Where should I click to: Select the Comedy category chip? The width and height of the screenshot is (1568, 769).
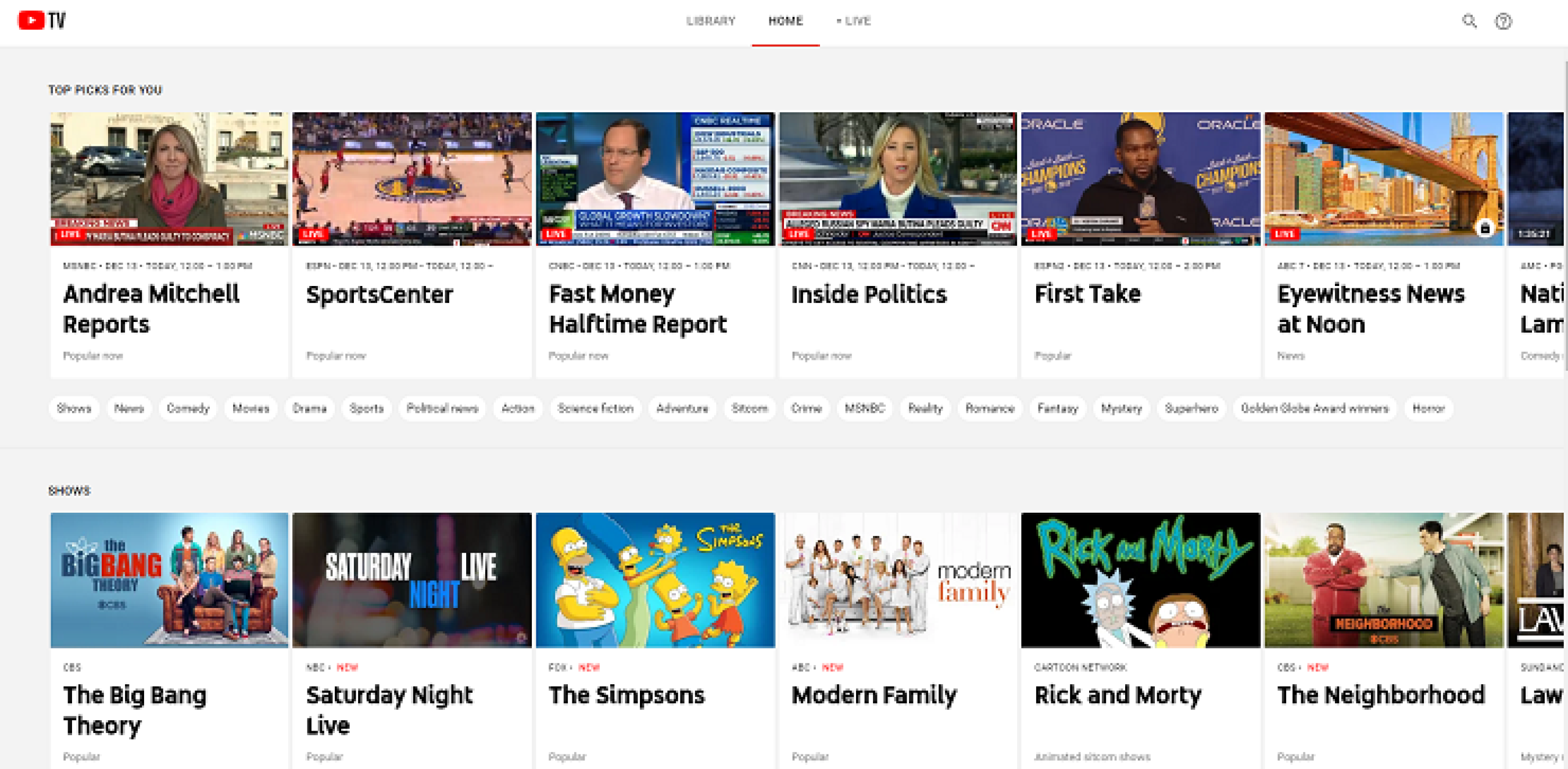(x=188, y=408)
